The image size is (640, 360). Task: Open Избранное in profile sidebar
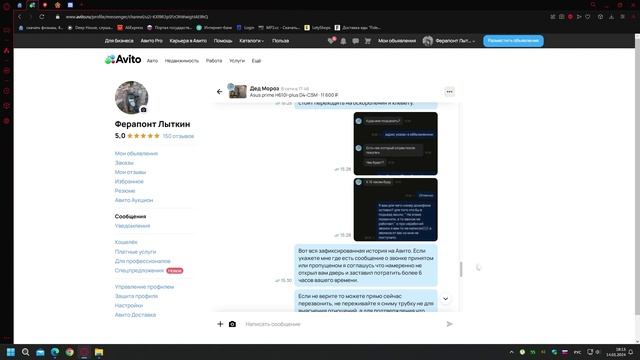point(129,182)
